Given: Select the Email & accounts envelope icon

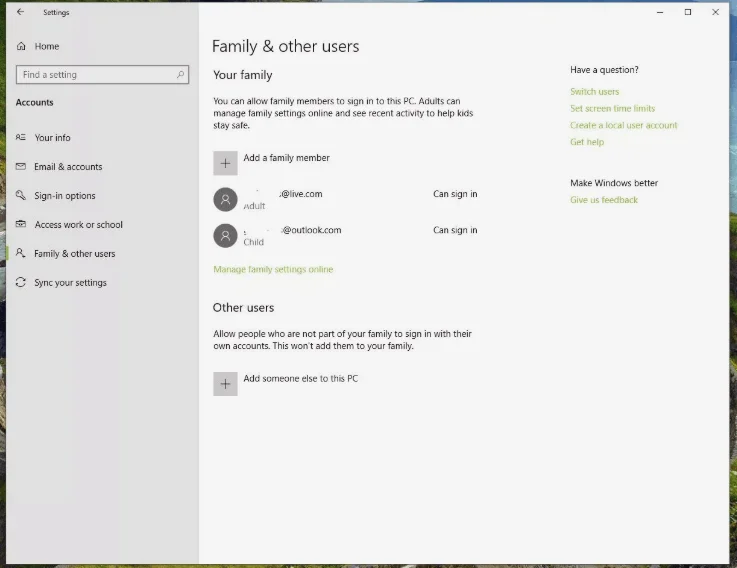Looking at the screenshot, I should click(x=21, y=166).
